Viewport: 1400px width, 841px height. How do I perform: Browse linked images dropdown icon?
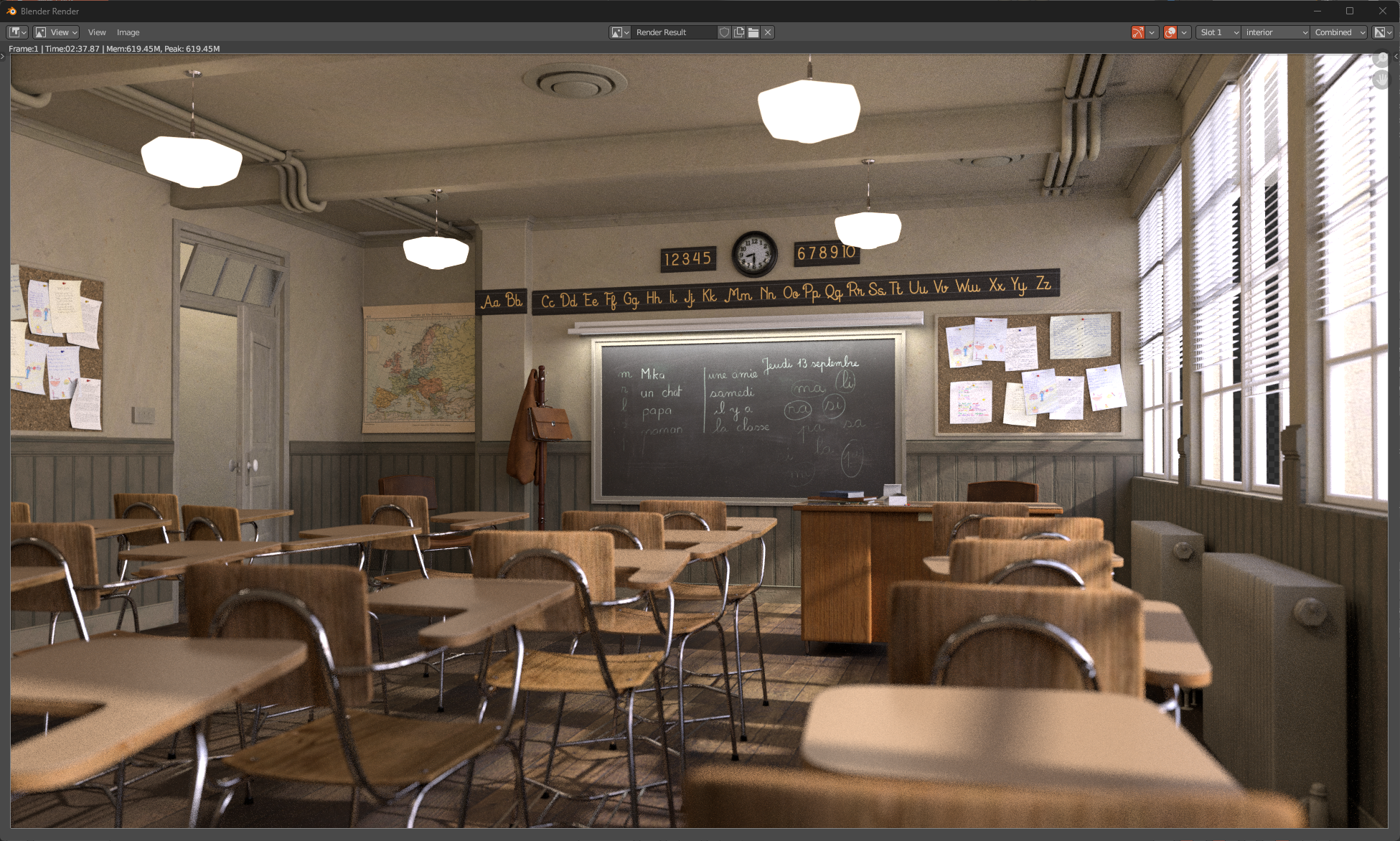[619, 32]
